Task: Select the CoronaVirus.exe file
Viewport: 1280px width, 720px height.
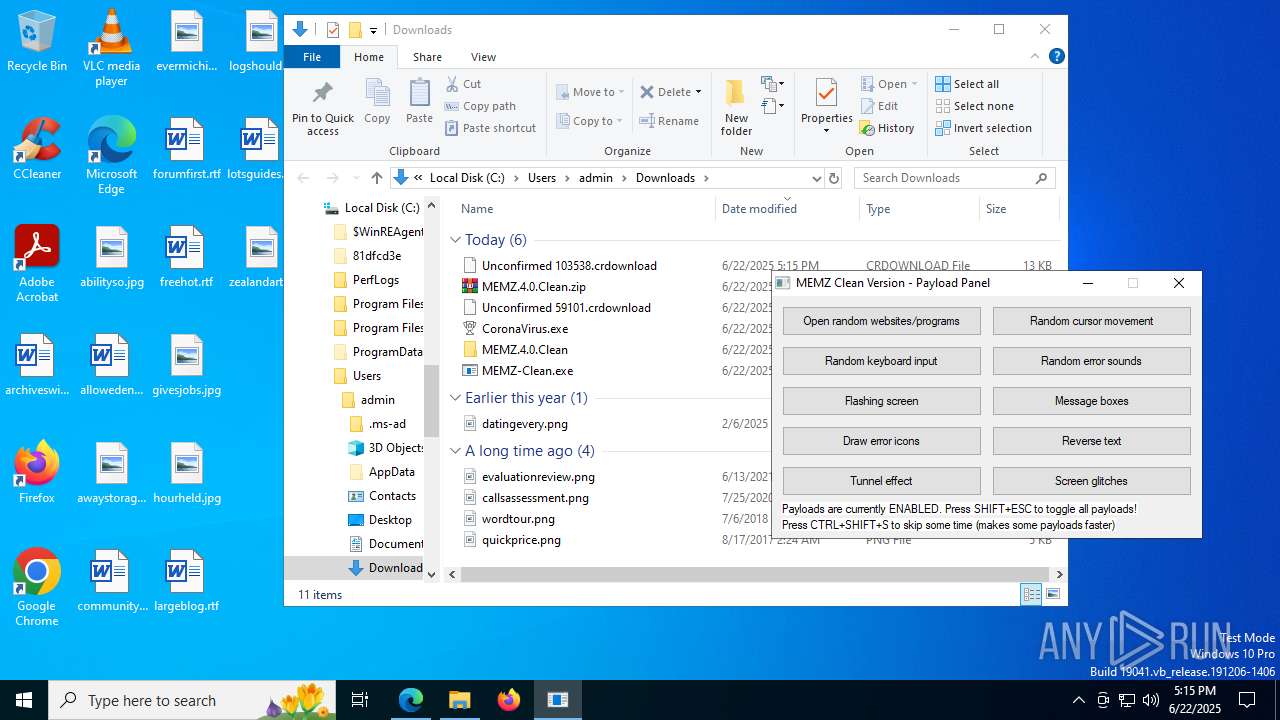Action: tap(524, 329)
